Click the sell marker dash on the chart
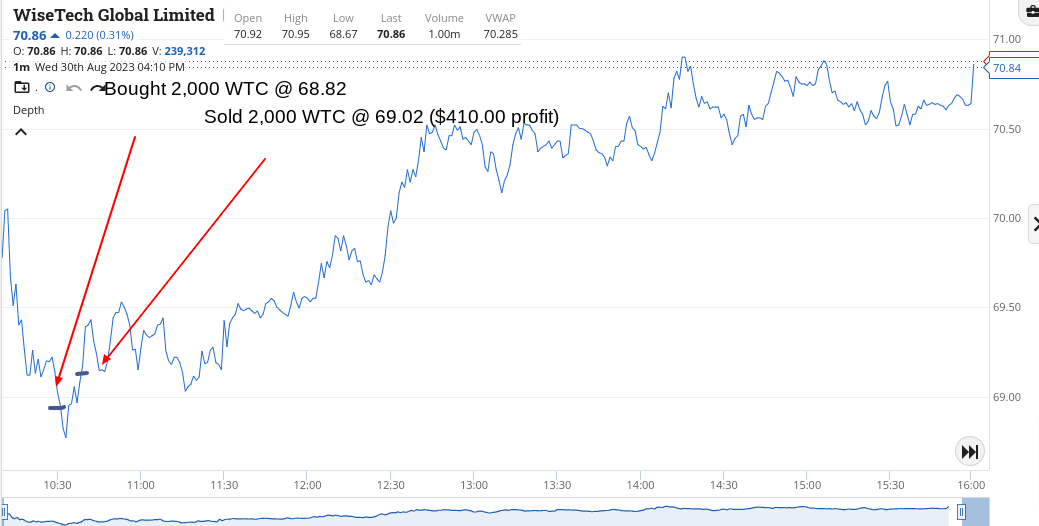The image size is (1039, 526). 82,374
